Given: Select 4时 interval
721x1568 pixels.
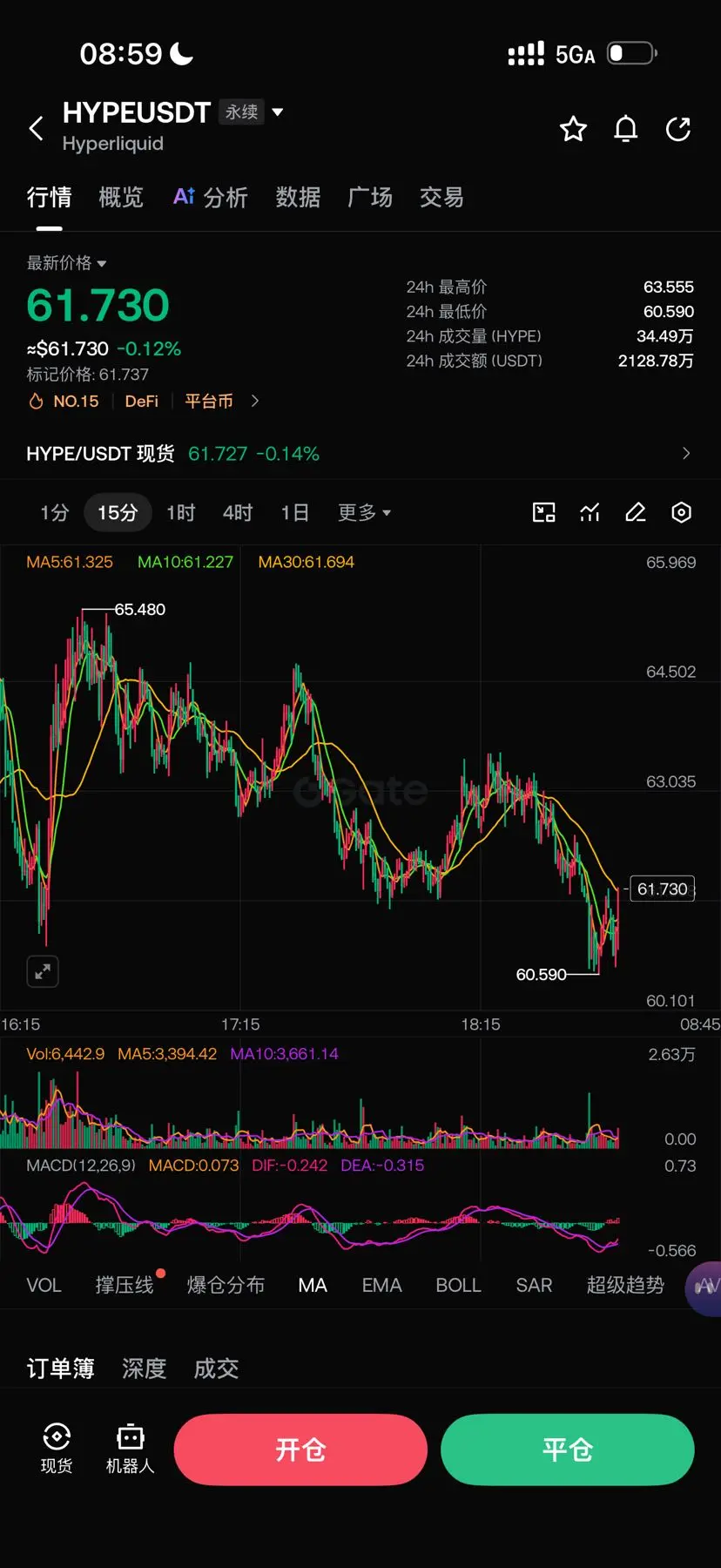Looking at the screenshot, I should coord(238,512).
